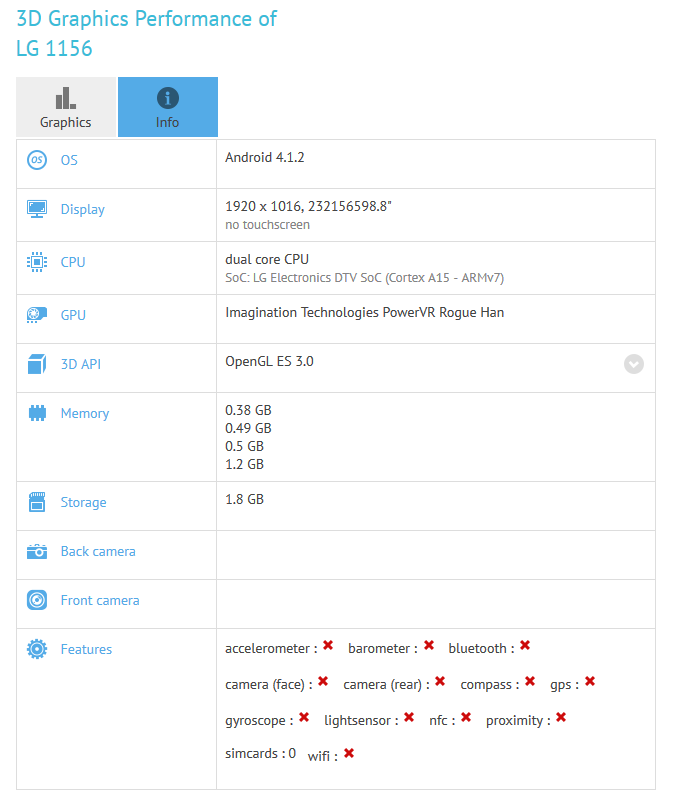Image resolution: width=677 pixels, height=805 pixels.
Task: Click the 'accelerometer :' feature label
Action: [x=271, y=648]
